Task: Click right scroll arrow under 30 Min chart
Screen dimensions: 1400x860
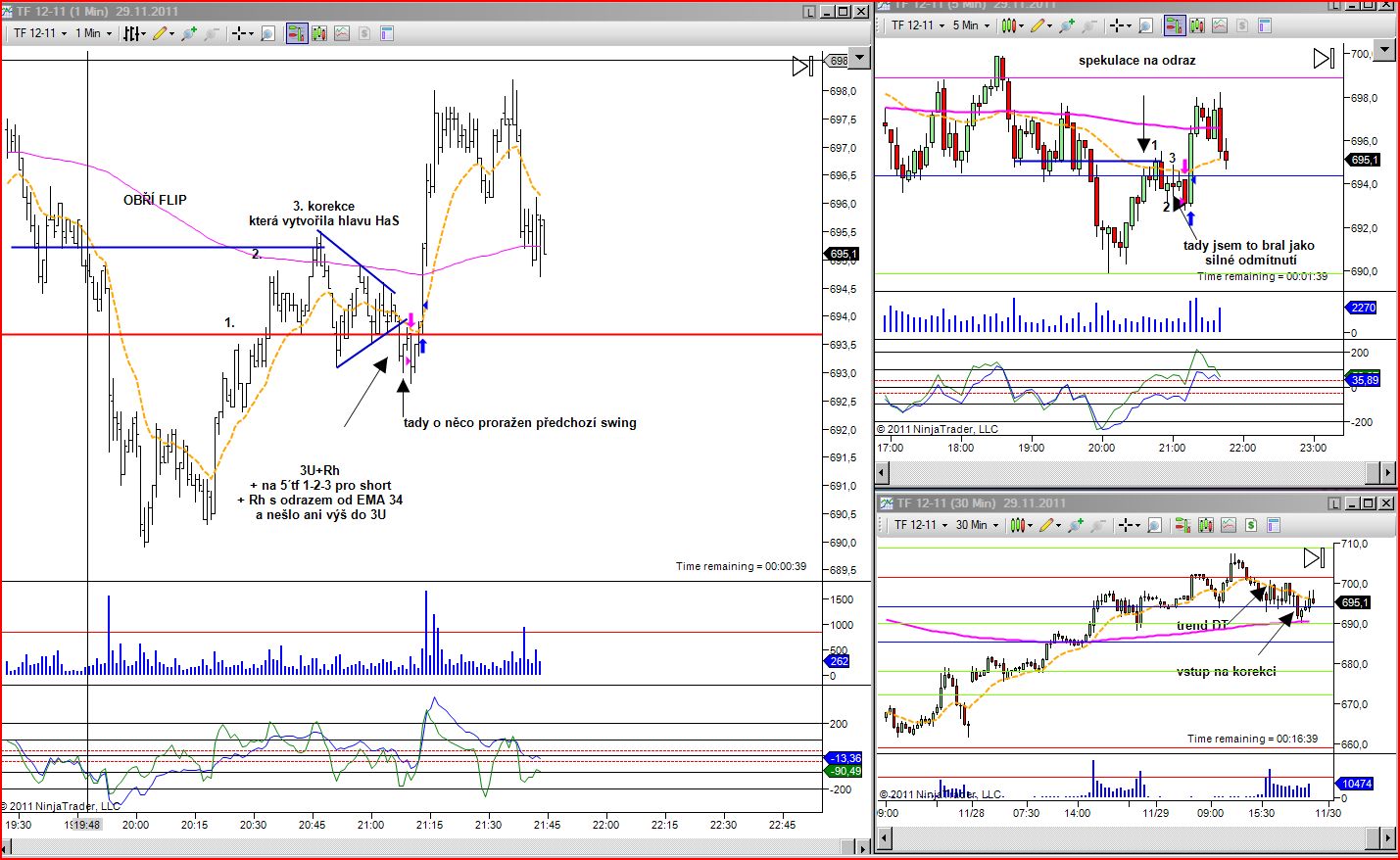Action: [x=1387, y=838]
